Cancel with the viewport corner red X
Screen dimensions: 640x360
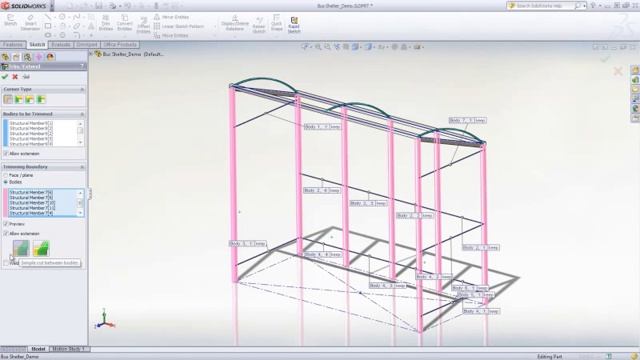(618, 72)
